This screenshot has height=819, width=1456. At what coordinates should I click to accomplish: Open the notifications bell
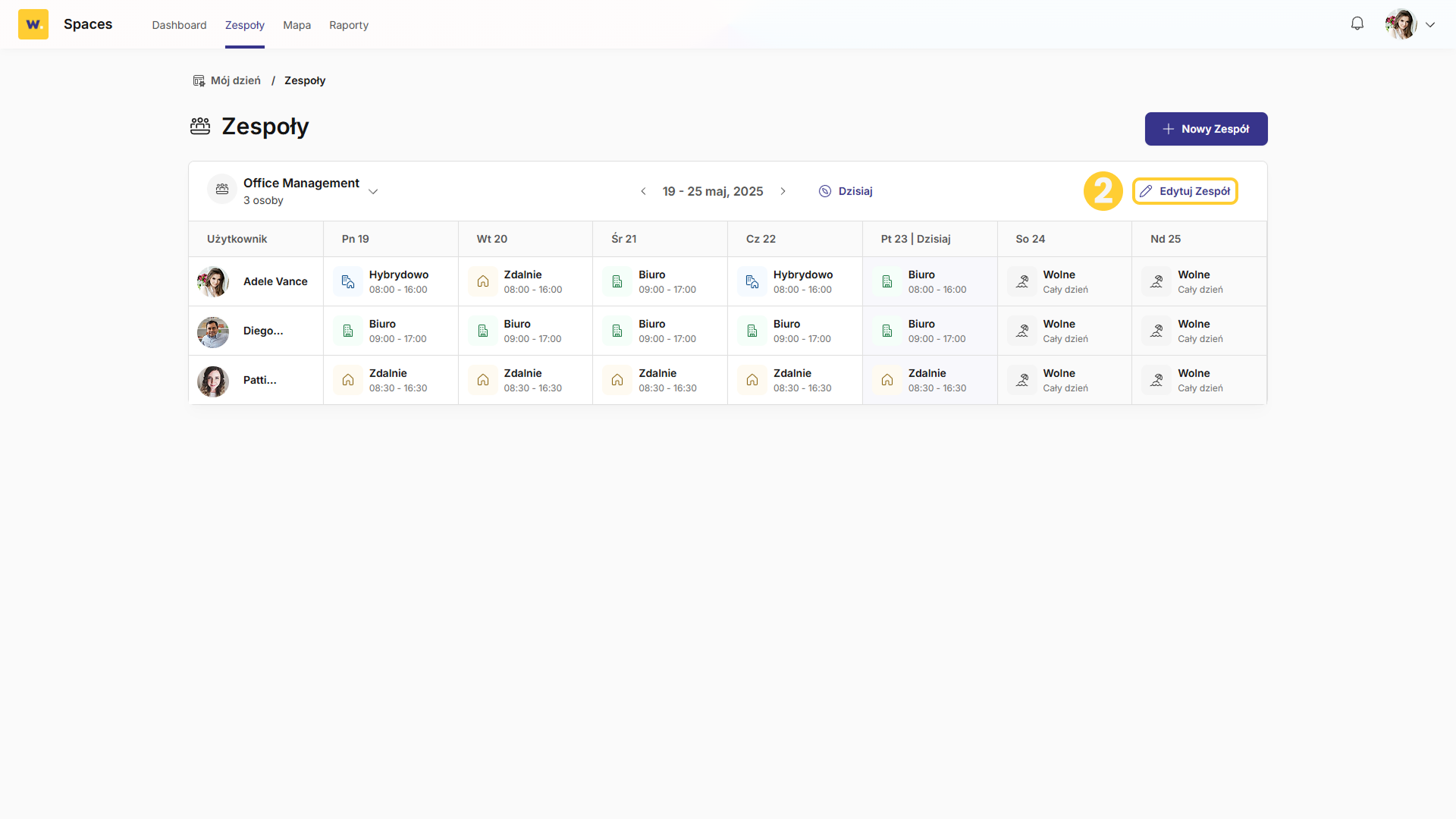click(x=1357, y=24)
